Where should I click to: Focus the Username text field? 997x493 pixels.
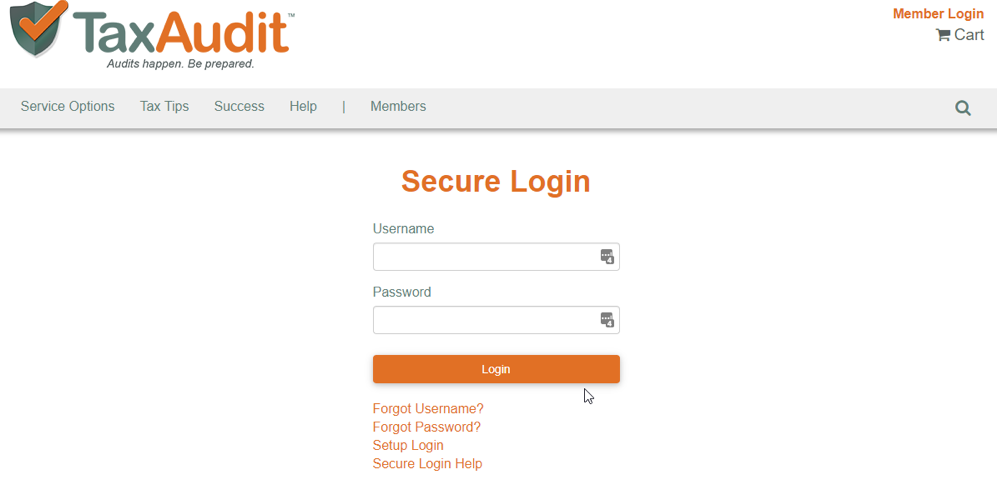(484, 257)
